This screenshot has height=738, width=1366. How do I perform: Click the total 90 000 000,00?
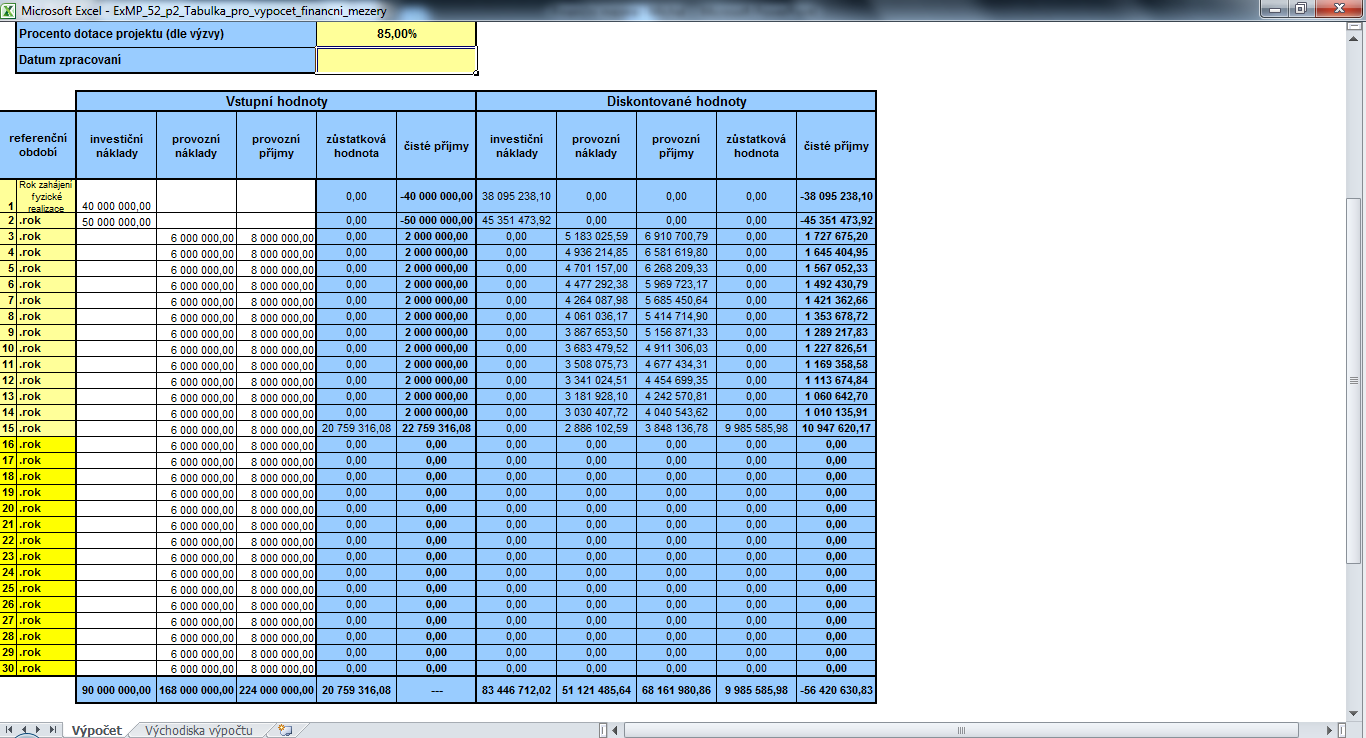pos(116,690)
